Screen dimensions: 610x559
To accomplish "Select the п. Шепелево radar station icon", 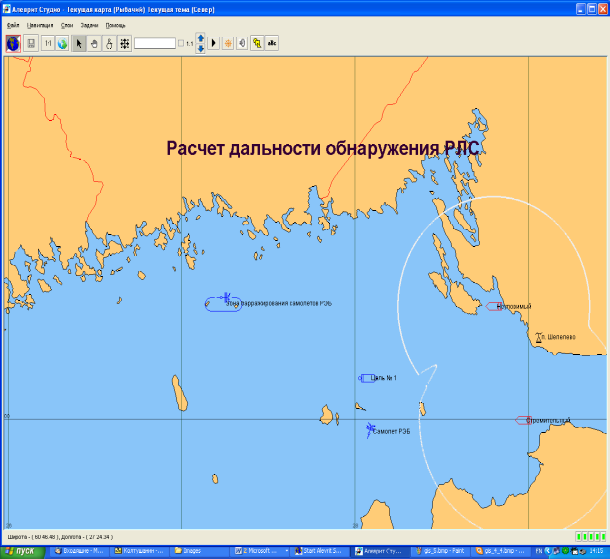I will [539, 337].
